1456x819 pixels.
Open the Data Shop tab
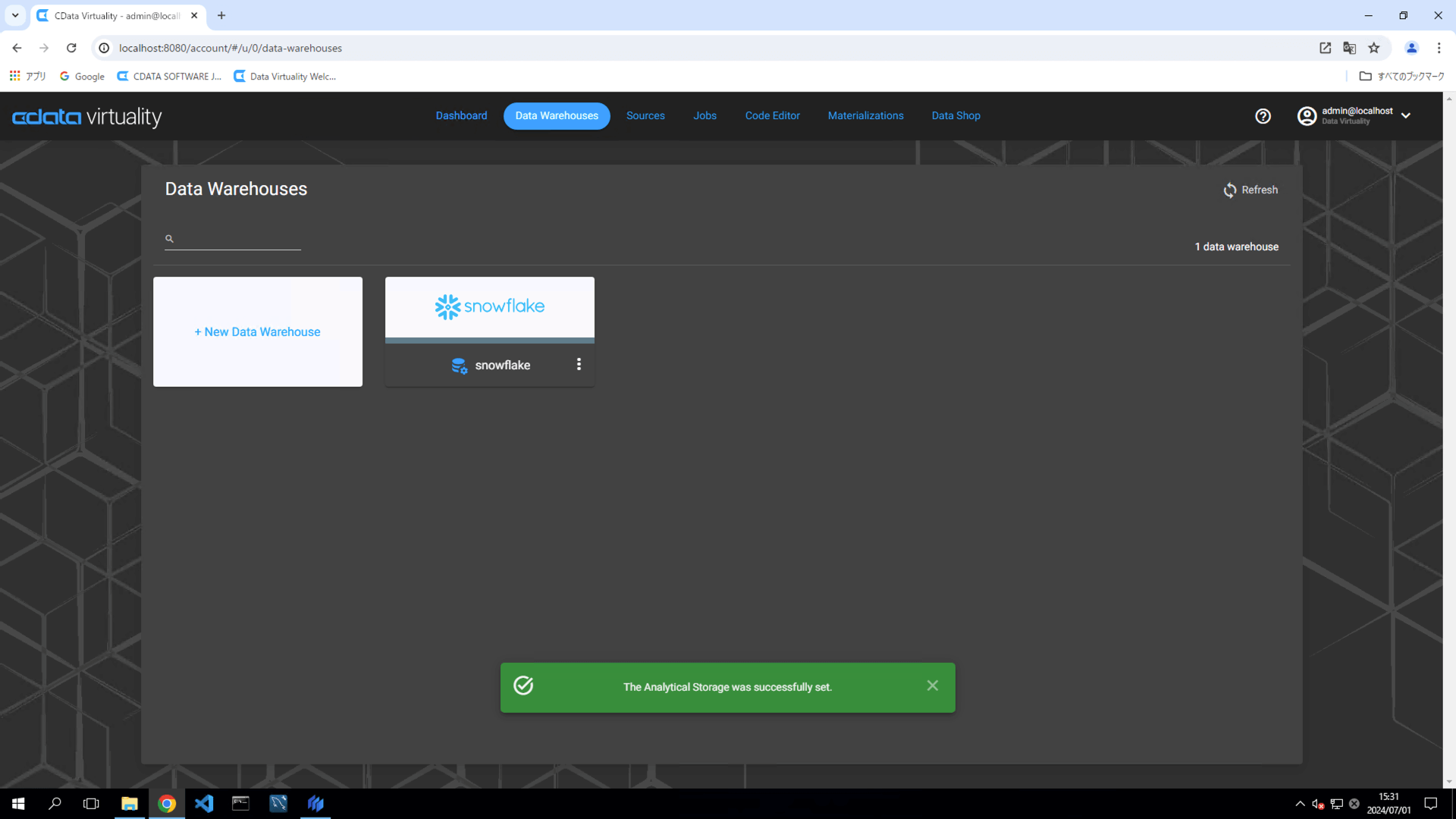tap(955, 116)
